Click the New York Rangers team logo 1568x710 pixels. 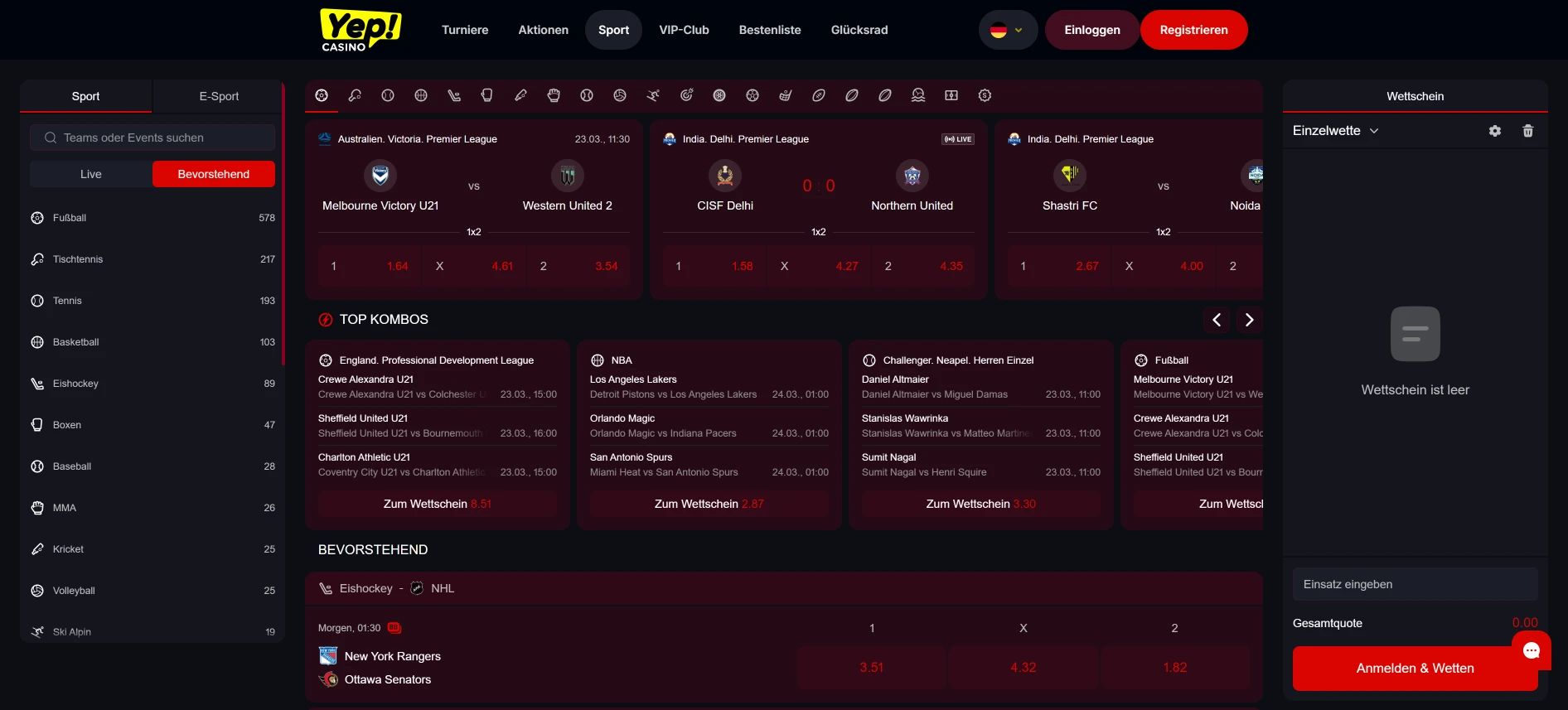click(x=328, y=656)
